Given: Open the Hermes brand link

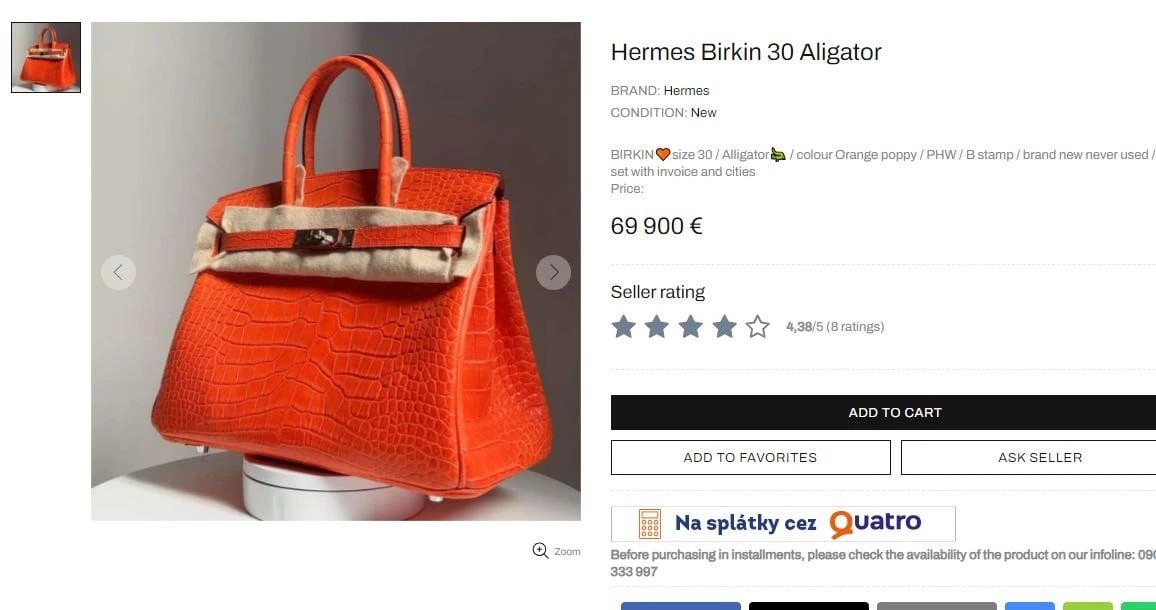Looking at the screenshot, I should pyautogui.click(x=686, y=91).
